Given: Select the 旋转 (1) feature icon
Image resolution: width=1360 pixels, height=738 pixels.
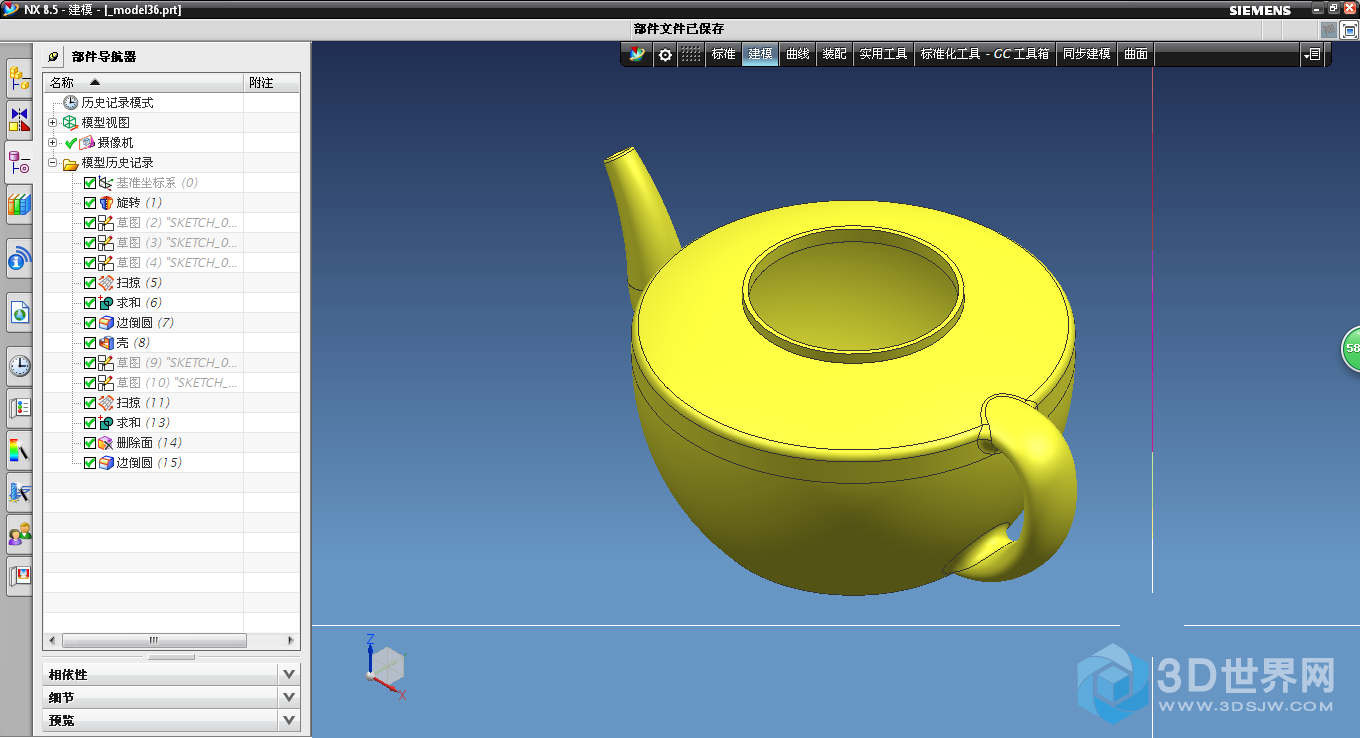Looking at the screenshot, I should [x=107, y=203].
